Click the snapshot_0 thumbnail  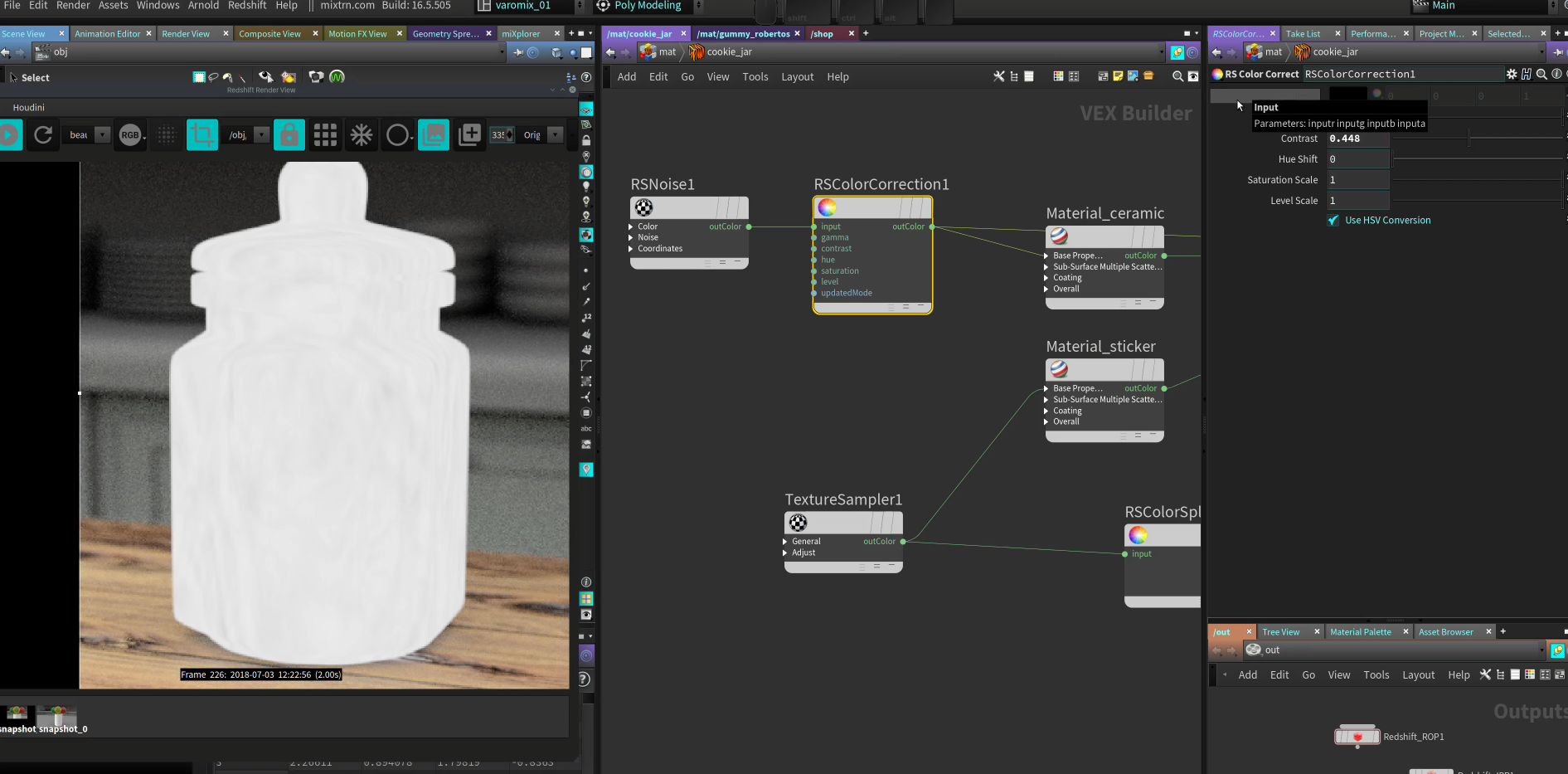pyautogui.click(x=56, y=715)
